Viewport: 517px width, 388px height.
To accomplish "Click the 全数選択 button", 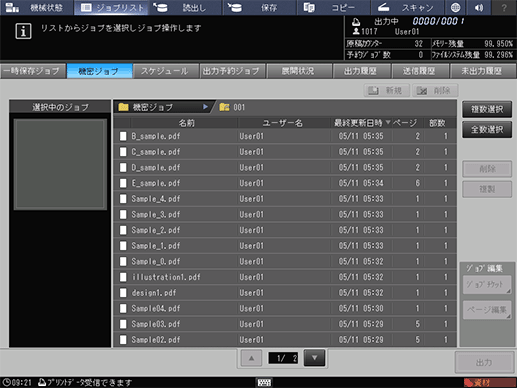I will pyautogui.click(x=487, y=129).
